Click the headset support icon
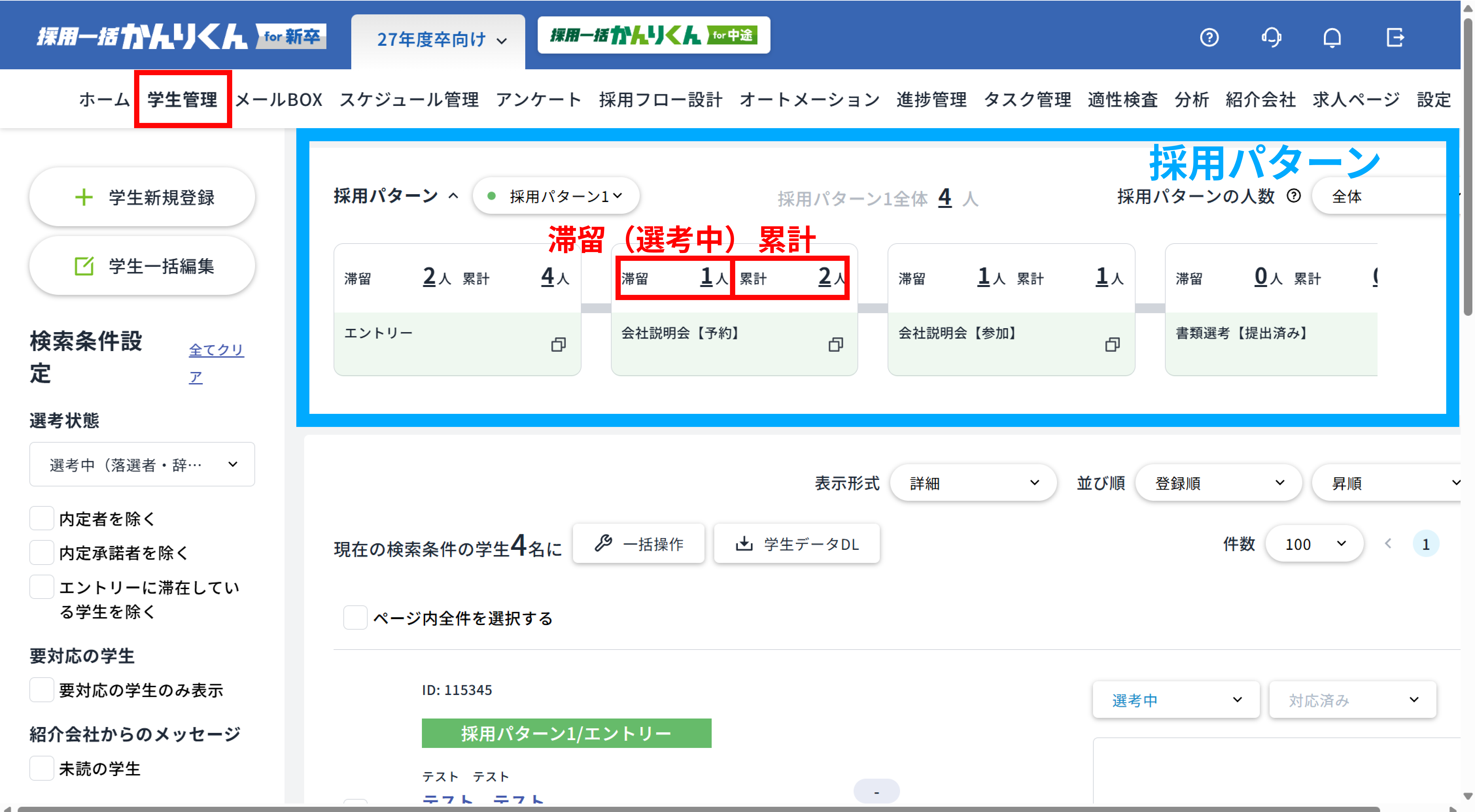1475x812 pixels. (x=1271, y=38)
